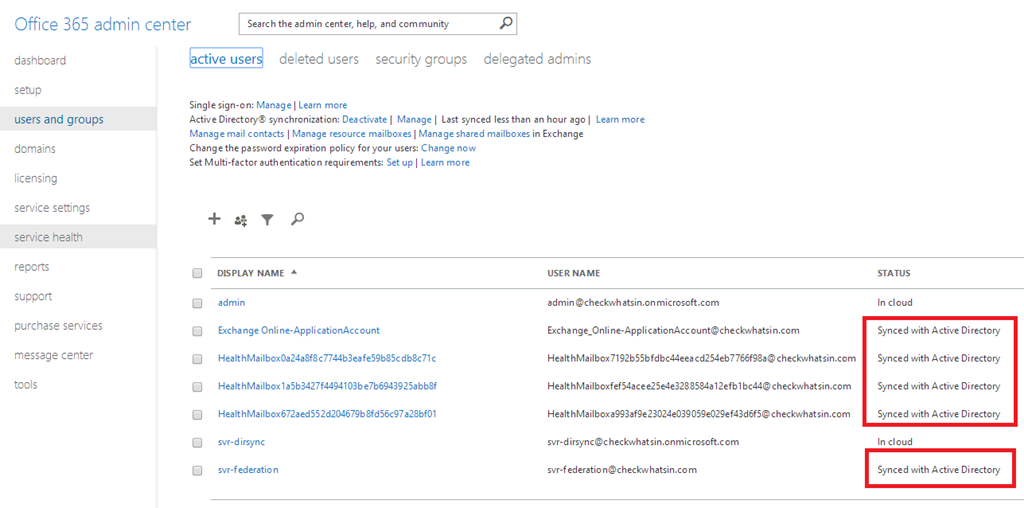Viewport: 1024px width, 508px height.
Task: Open HealthMailbox1a5b3427f4494103be7b6943925abb8f user link
Action: [x=327, y=386]
